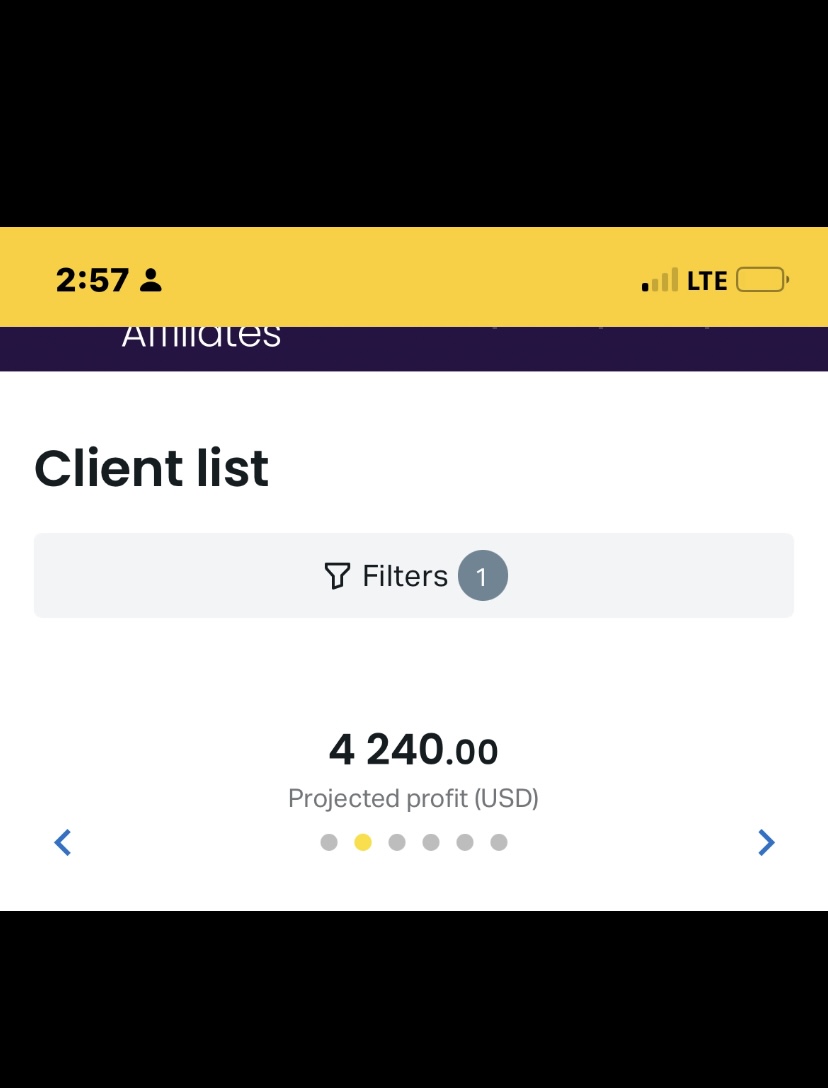Tap the battery indicator icon

[x=762, y=280]
